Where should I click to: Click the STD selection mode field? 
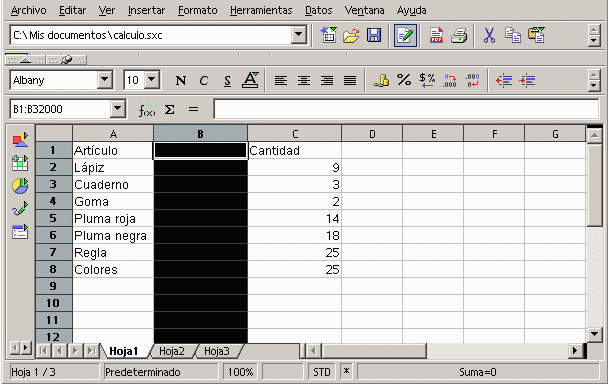pos(321,372)
